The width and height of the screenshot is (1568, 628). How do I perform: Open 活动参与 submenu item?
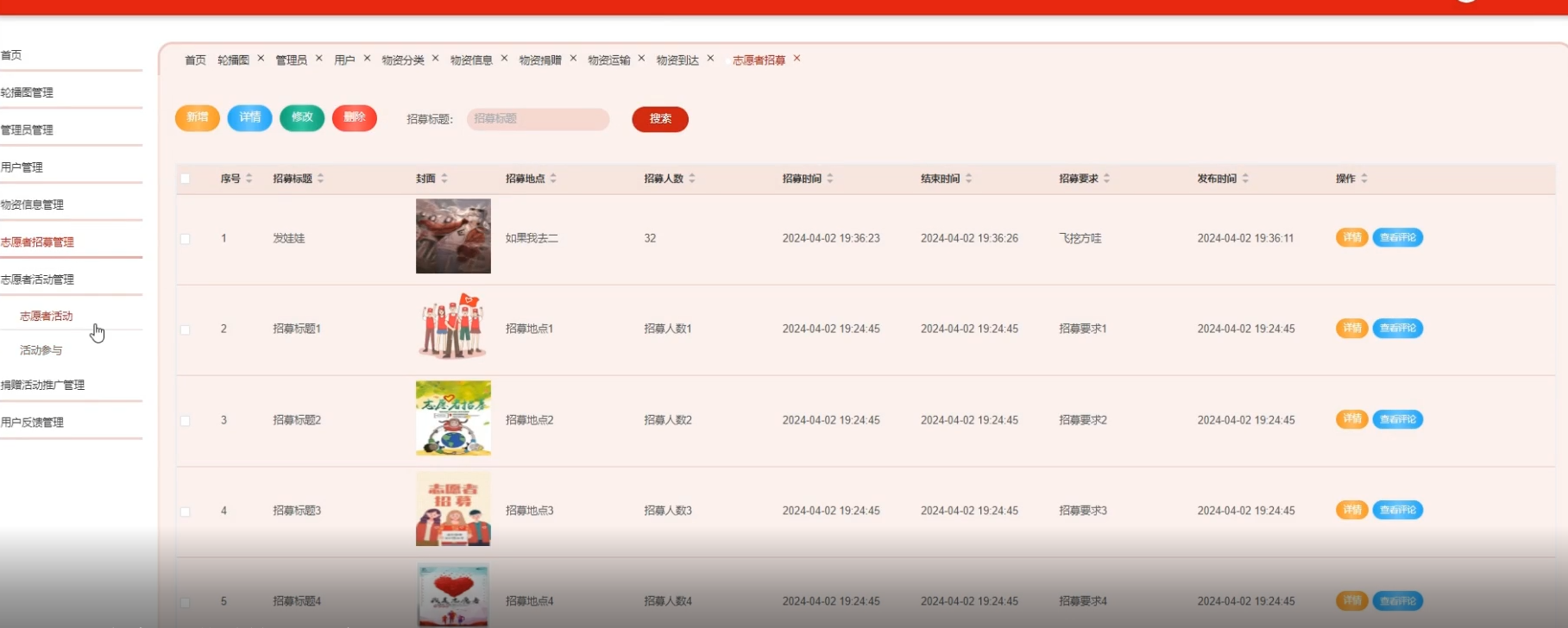[x=41, y=350]
